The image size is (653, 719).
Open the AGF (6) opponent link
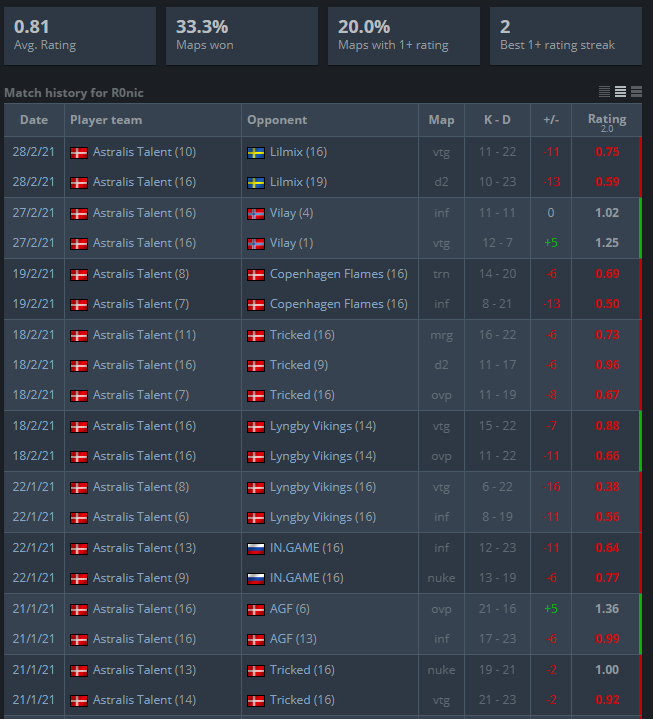click(x=289, y=609)
